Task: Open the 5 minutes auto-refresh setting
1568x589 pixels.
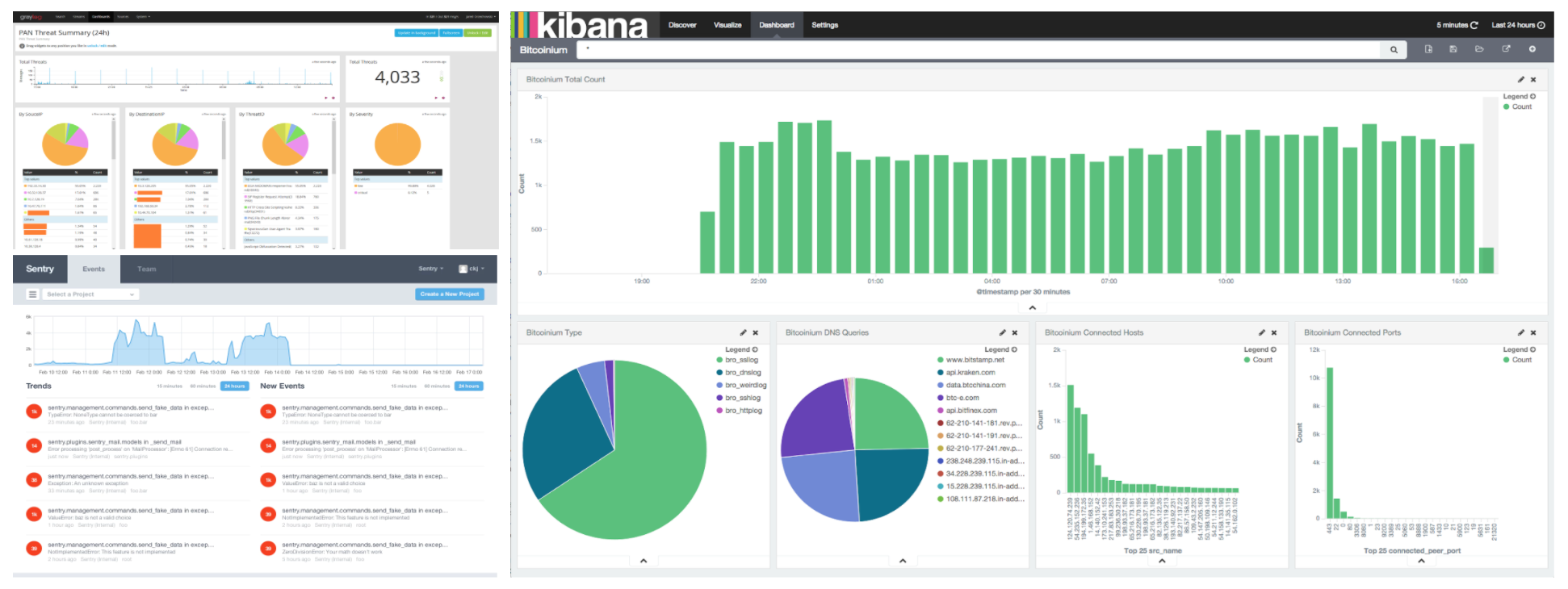Action: 1457,25
